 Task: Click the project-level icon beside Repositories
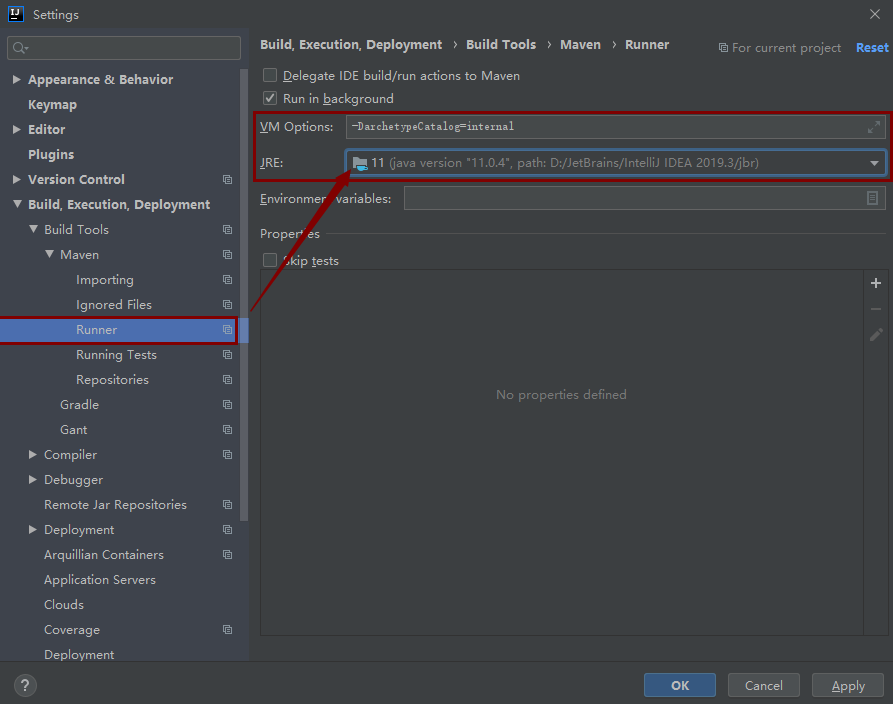[227, 380]
